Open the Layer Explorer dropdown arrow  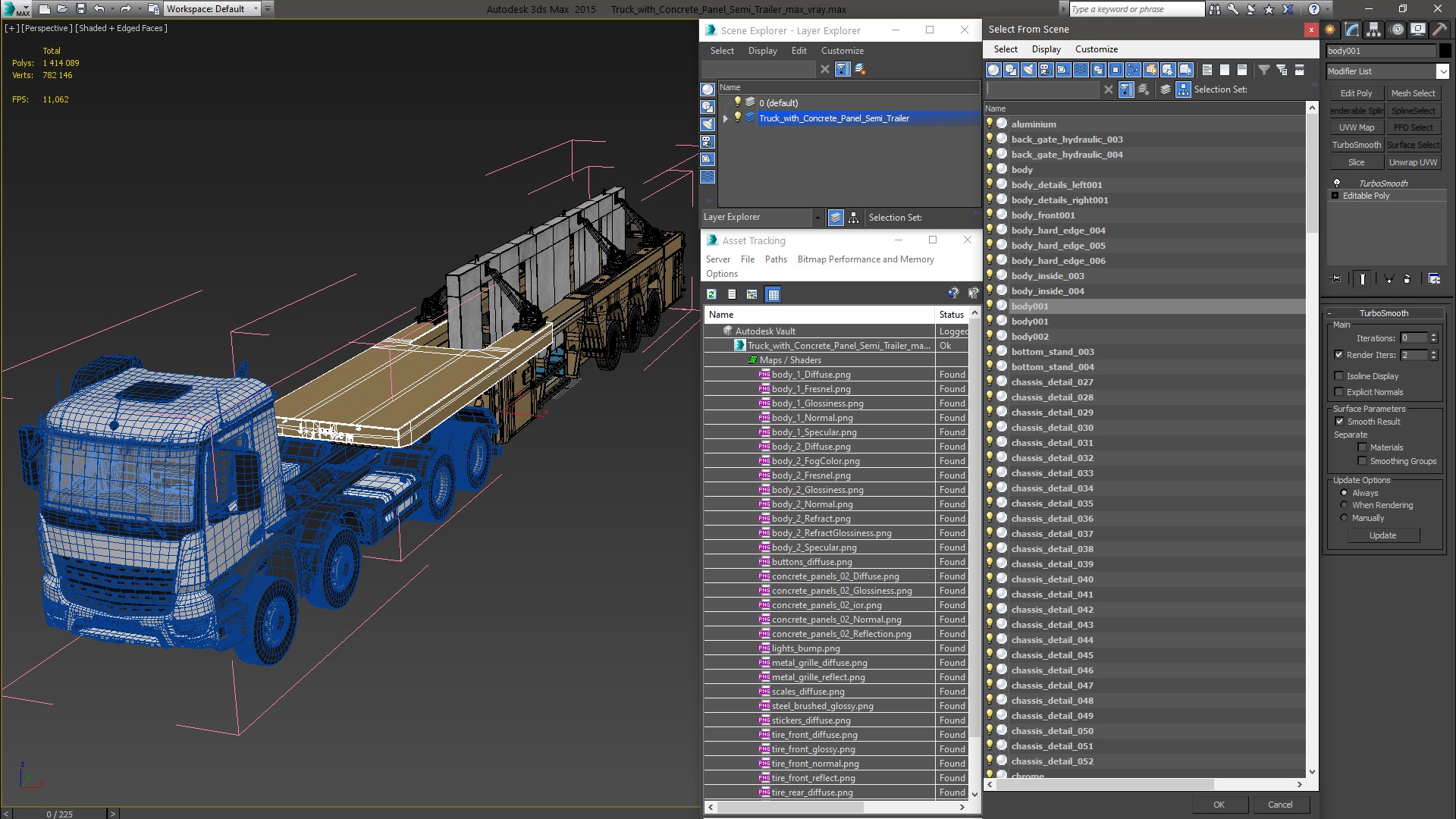pos(817,218)
